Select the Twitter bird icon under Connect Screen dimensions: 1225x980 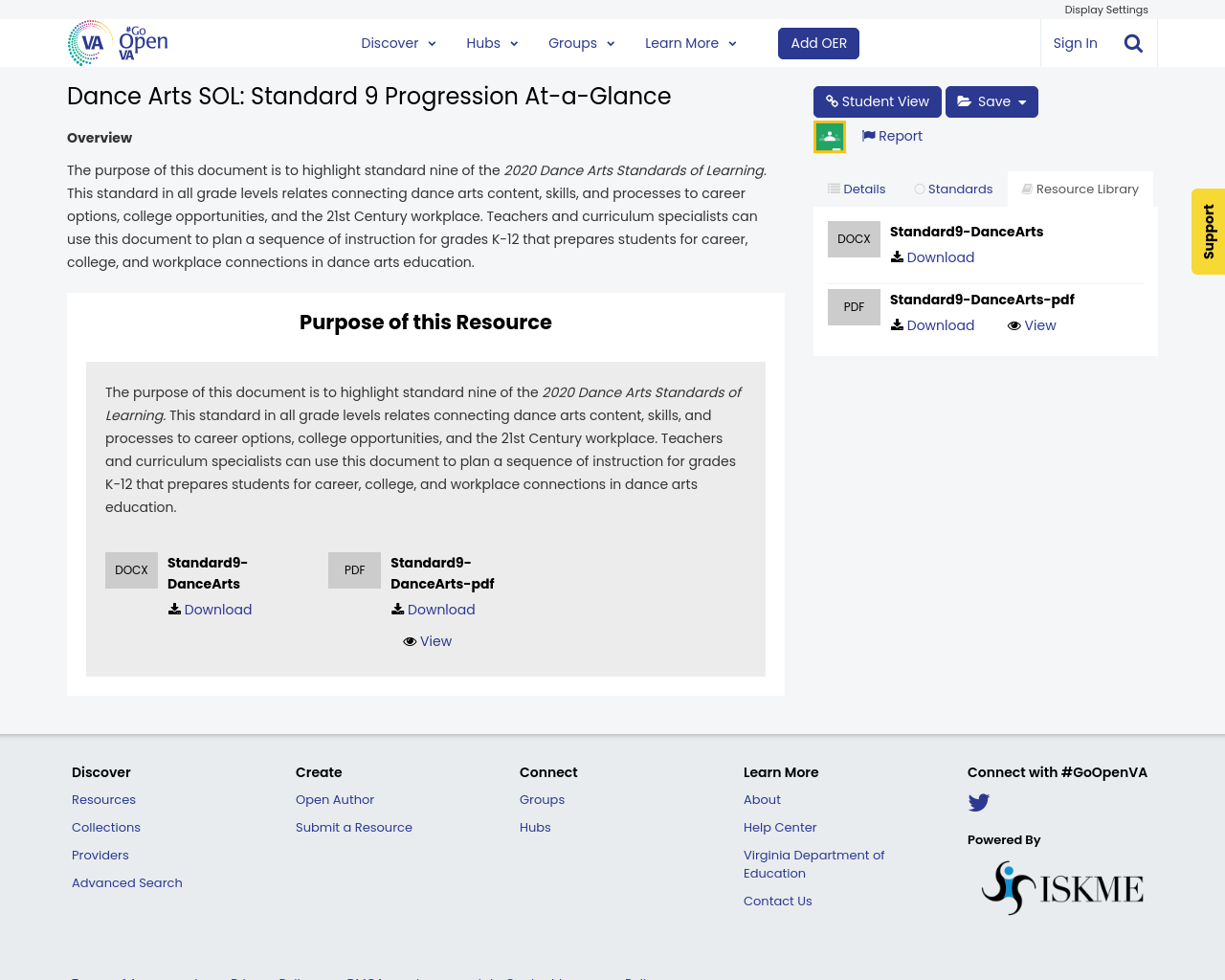coord(978,802)
